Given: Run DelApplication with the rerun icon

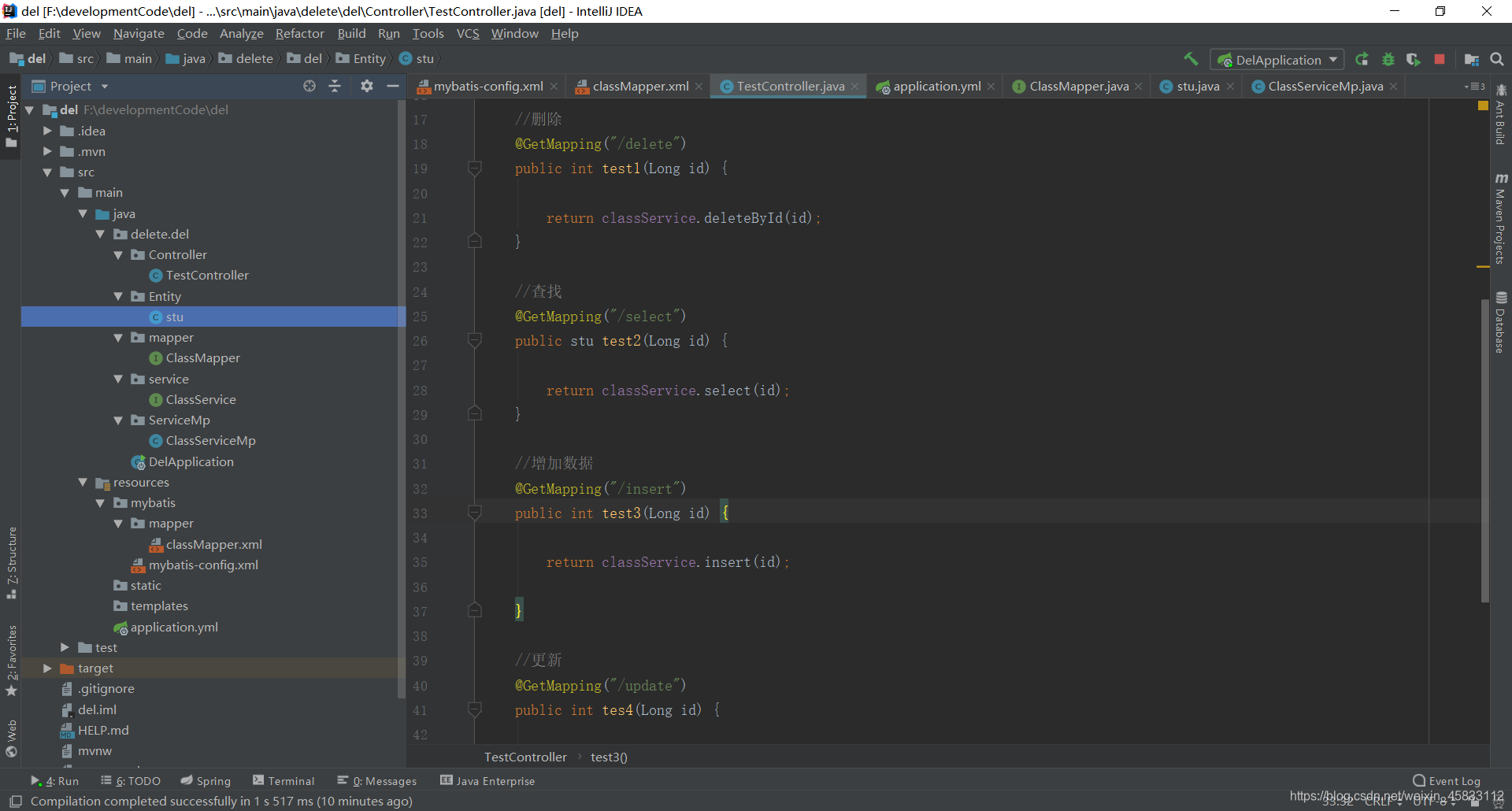Looking at the screenshot, I should coord(1362,59).
